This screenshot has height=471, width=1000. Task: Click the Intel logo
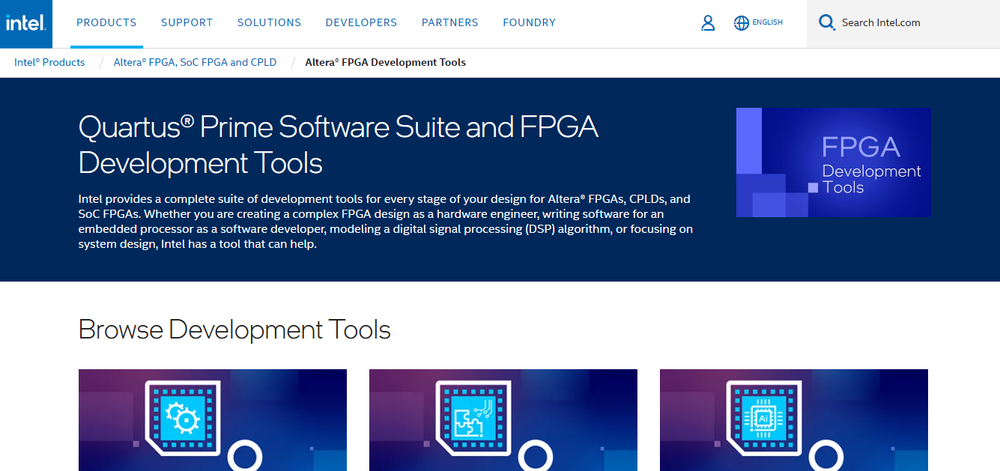click(26, 24)
